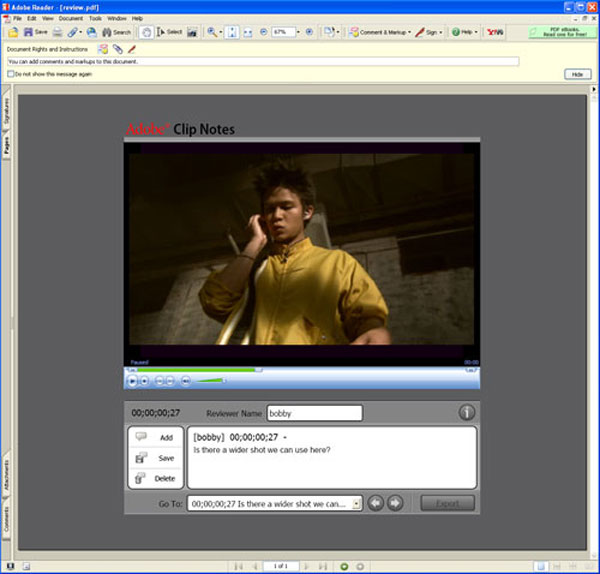Open the Tools menu
Viewport: 600px width, 574px height.
[x=95, y=18]
